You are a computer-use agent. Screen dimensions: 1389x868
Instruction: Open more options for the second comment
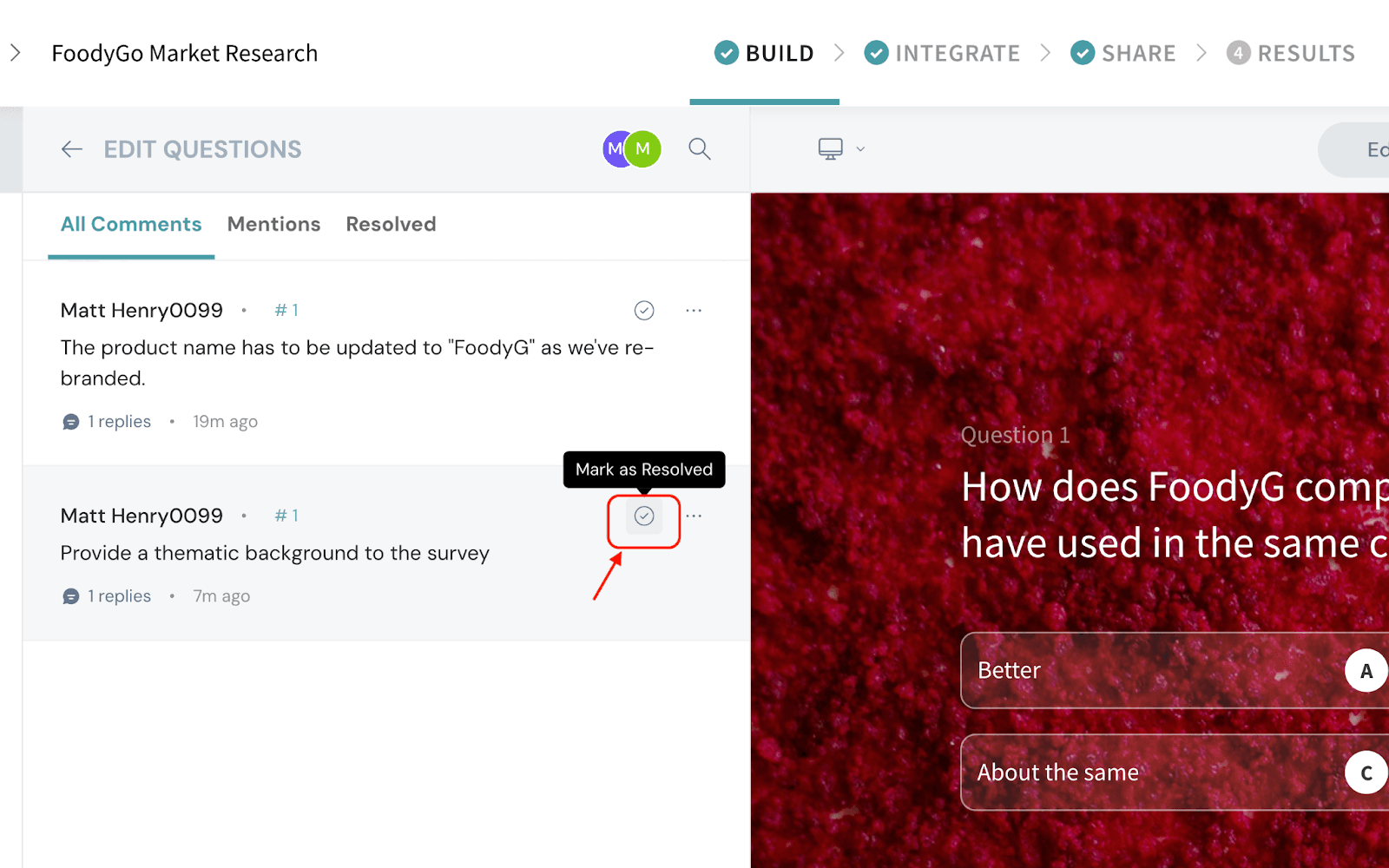click(693, 516)
